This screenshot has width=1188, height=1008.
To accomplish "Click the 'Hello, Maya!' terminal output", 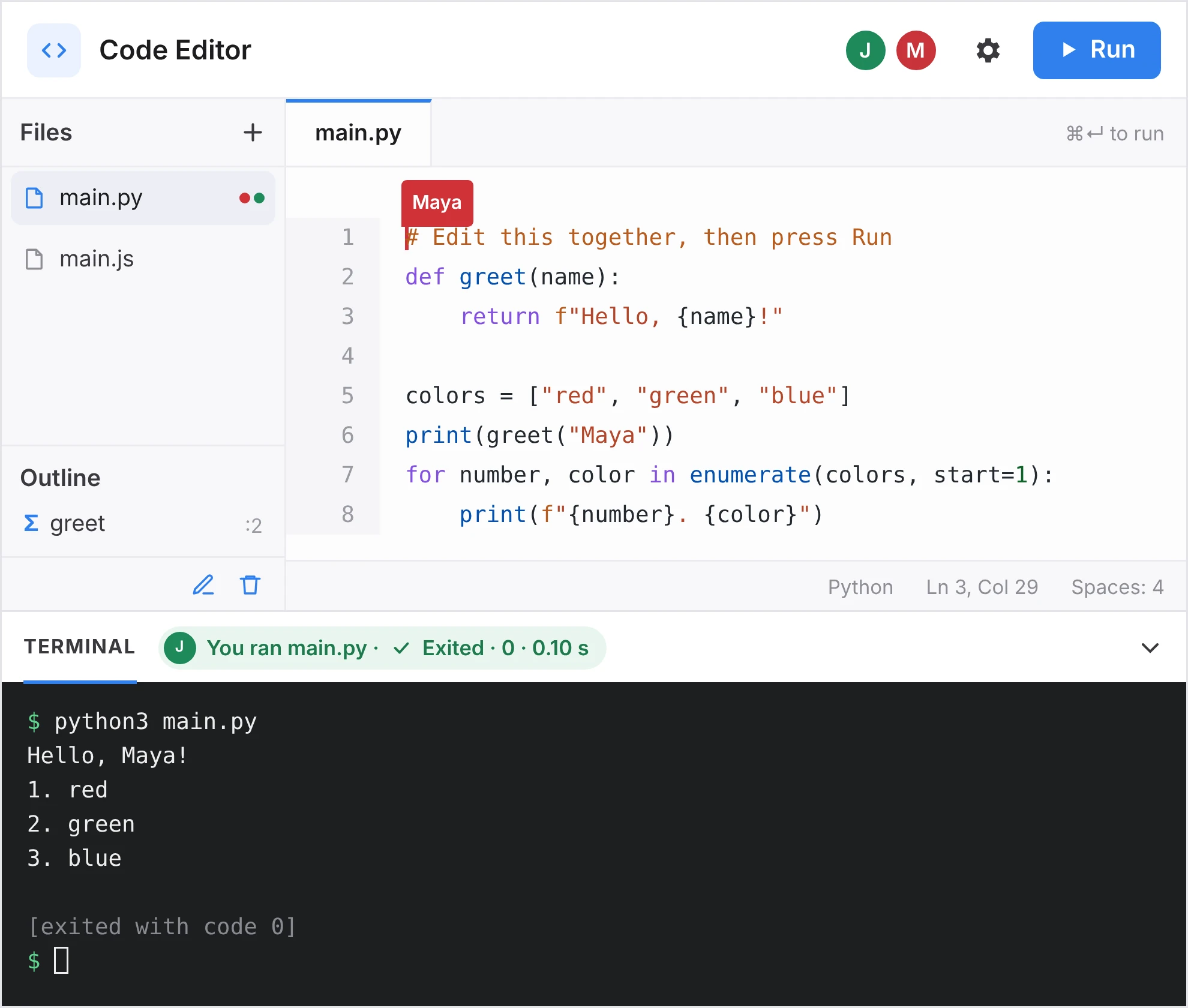I will [107, 755].
